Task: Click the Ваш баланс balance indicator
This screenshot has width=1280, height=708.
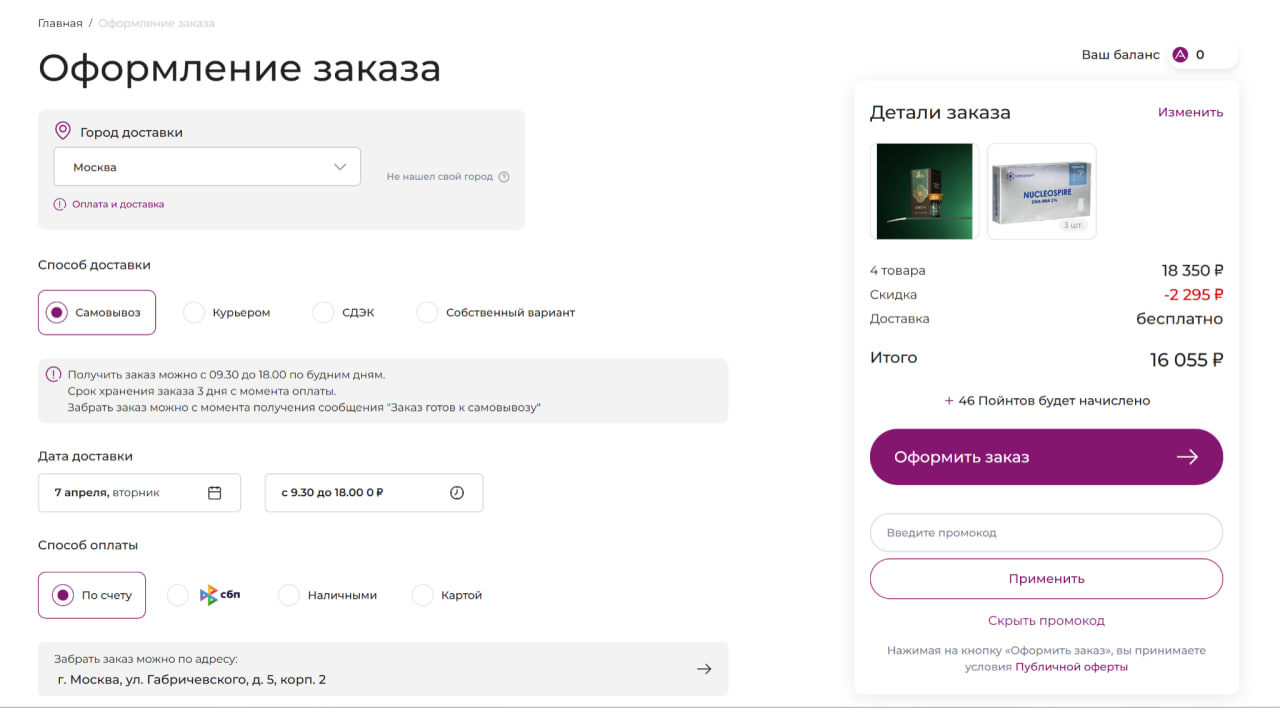Action: click(1158, 55)
